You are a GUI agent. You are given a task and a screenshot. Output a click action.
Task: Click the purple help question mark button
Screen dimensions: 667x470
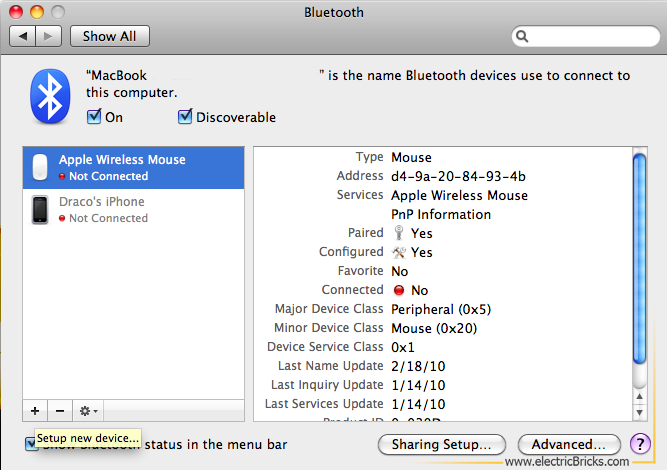pyautogui.click(x=640, y=444)
